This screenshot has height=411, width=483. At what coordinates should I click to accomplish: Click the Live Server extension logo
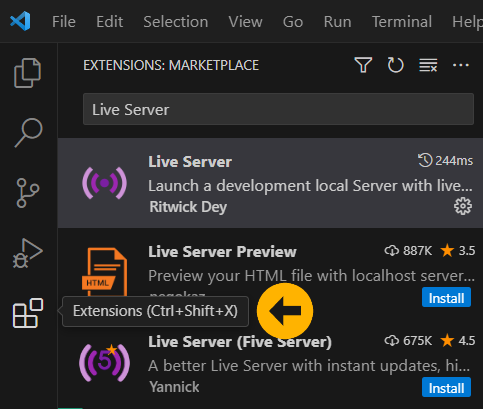point(104,183)
